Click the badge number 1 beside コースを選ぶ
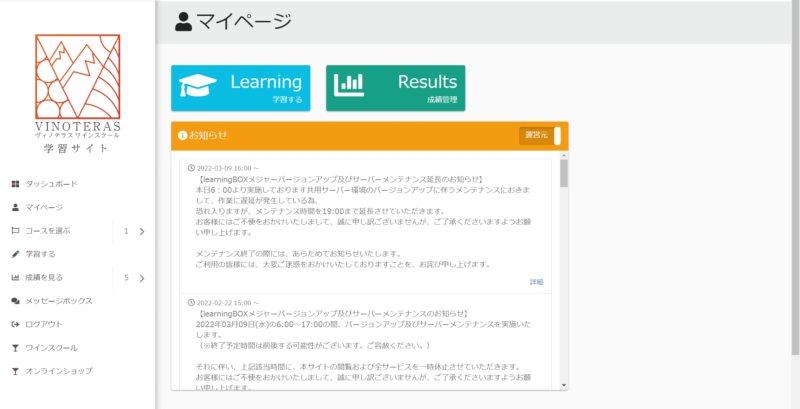Viewport: 800px width, 409px height. (x=126, y=232)
